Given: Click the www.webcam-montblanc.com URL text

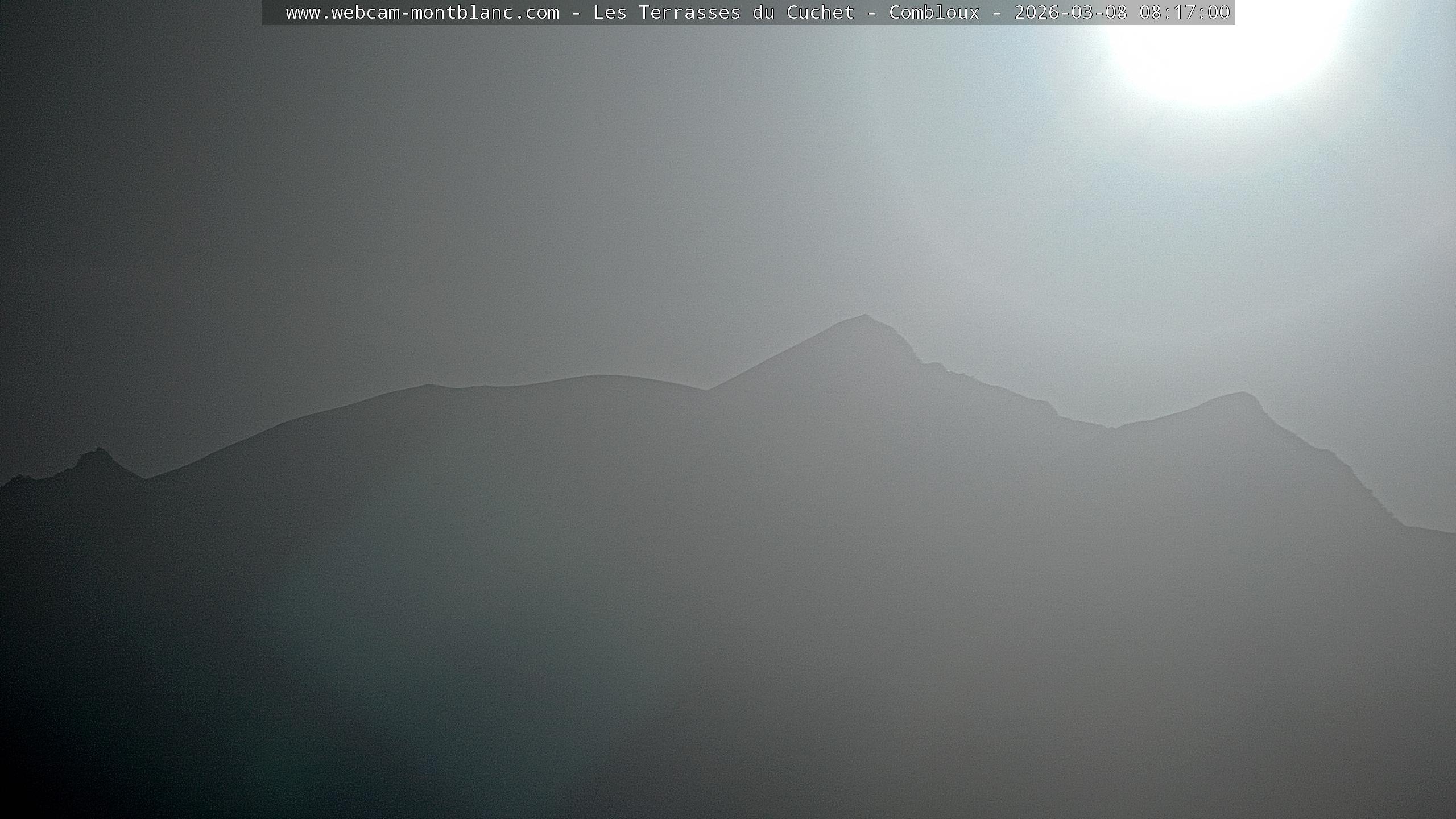Looking at the screenshot, I should coord(422,13).
